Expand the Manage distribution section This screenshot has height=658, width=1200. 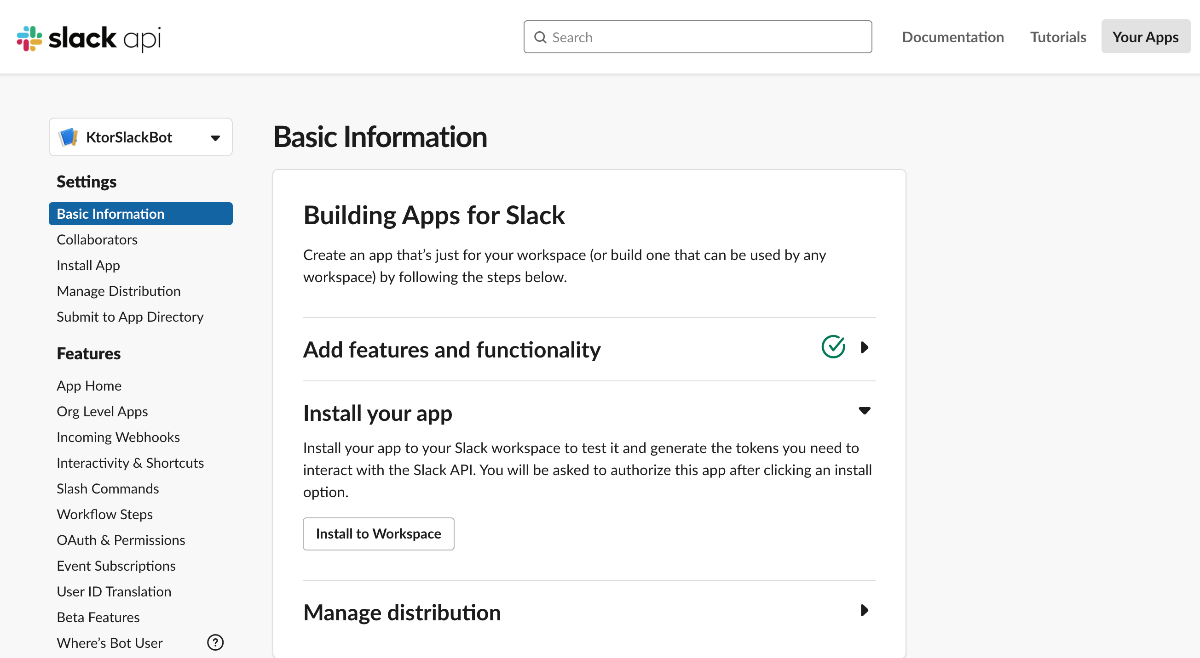point(864,611)
